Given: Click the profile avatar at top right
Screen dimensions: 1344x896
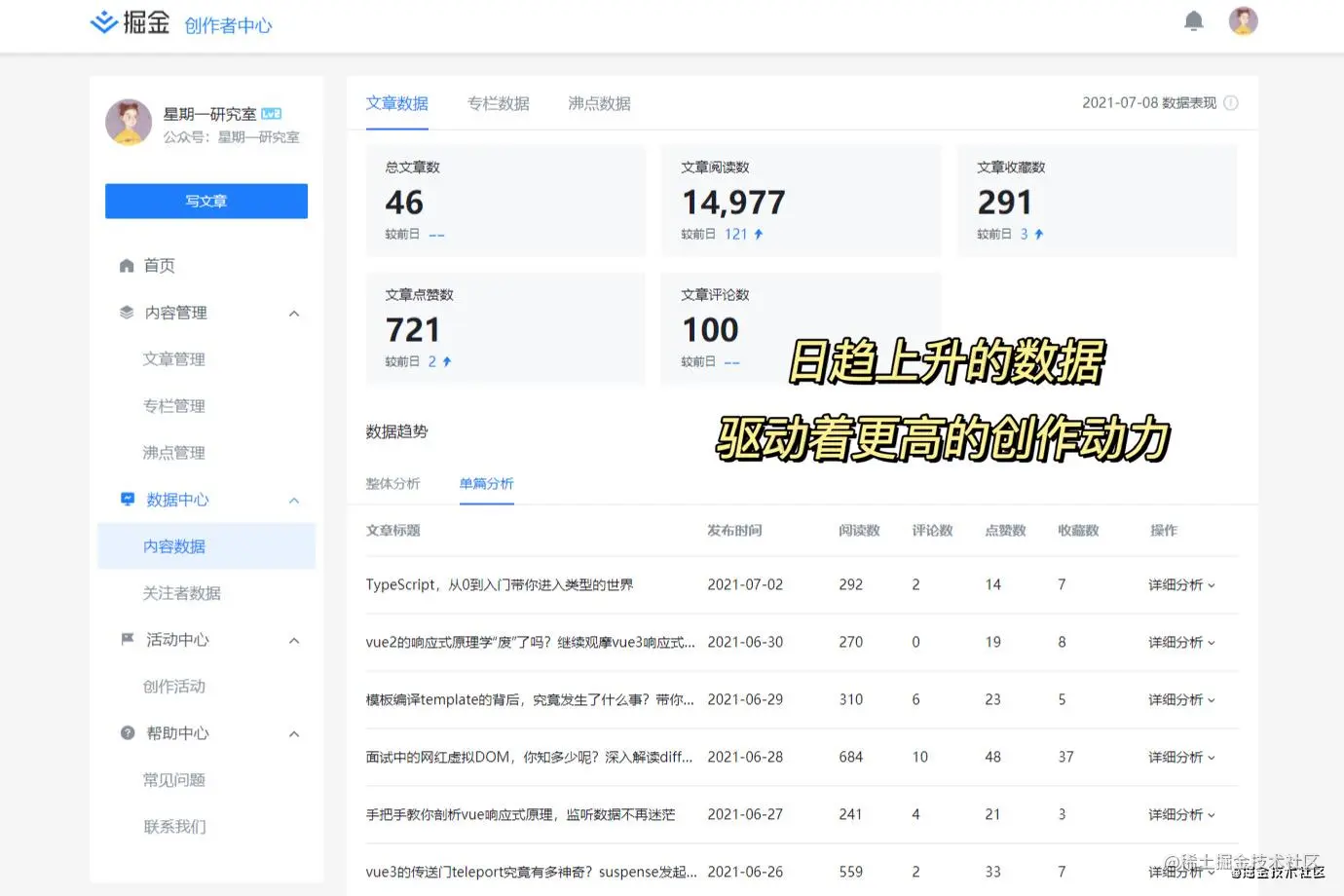Looking at the screenshot, I should point(1244,20).
